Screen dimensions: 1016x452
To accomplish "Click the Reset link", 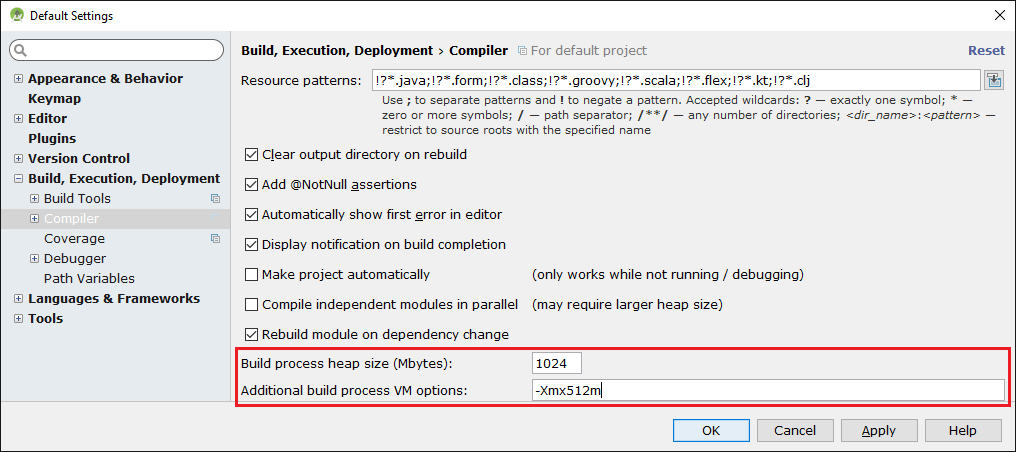I will [986, 50].
